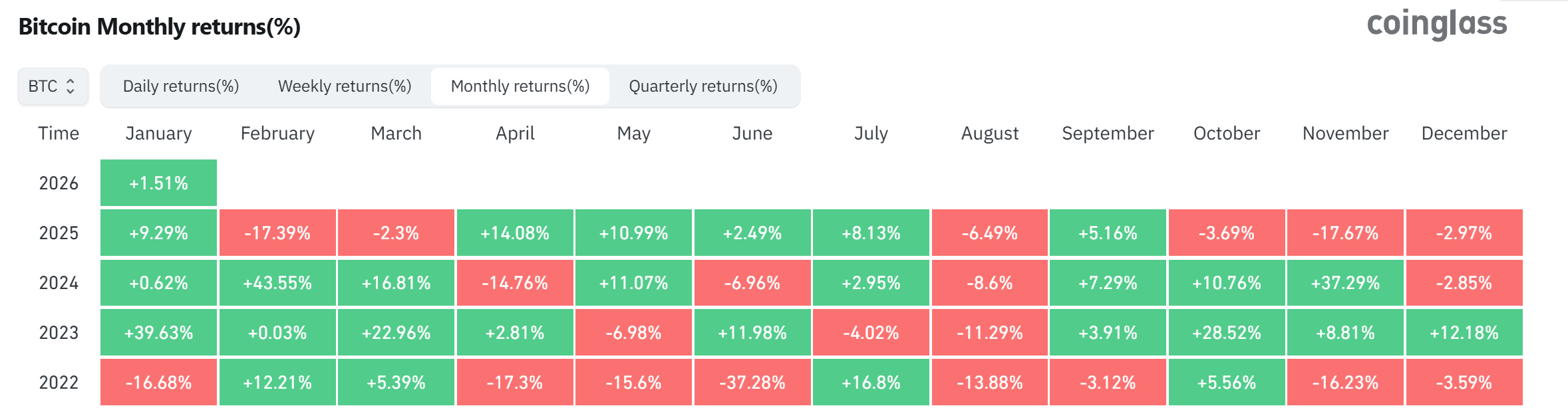Viewport: 1568px width, 408px height.
Task: Click the 2023 October +28.52% cell
Action: pyautogui.click(x=1226, y=332)
